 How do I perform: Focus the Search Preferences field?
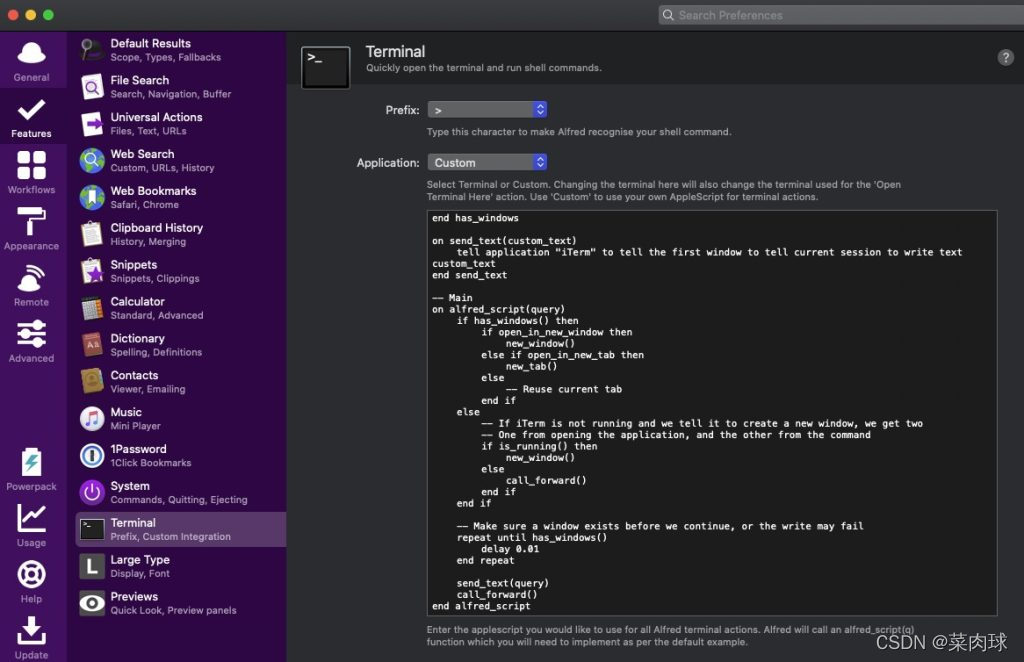[x=841, y=15]
